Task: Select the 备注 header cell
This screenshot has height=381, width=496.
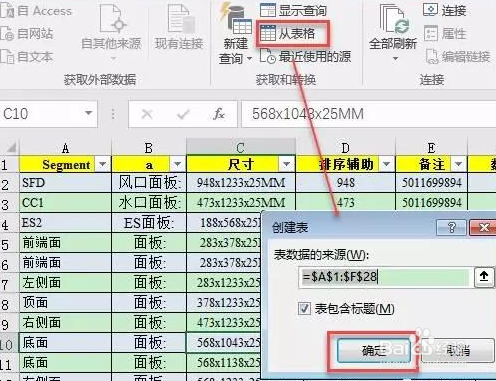Action: coord(432,164)
